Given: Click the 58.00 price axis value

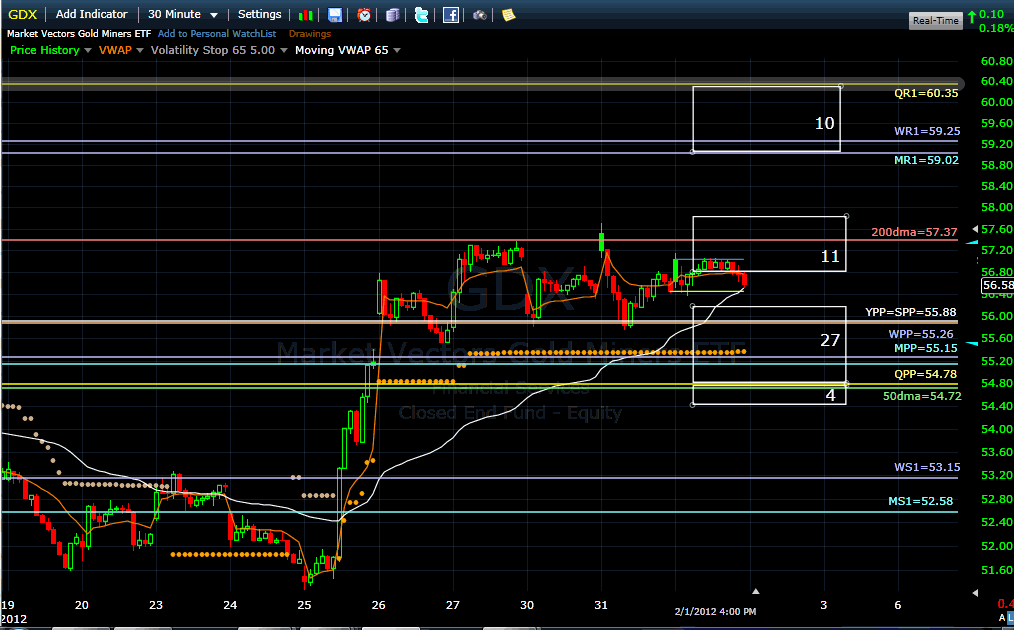Looking at the screenshot, I should [997, 207].
